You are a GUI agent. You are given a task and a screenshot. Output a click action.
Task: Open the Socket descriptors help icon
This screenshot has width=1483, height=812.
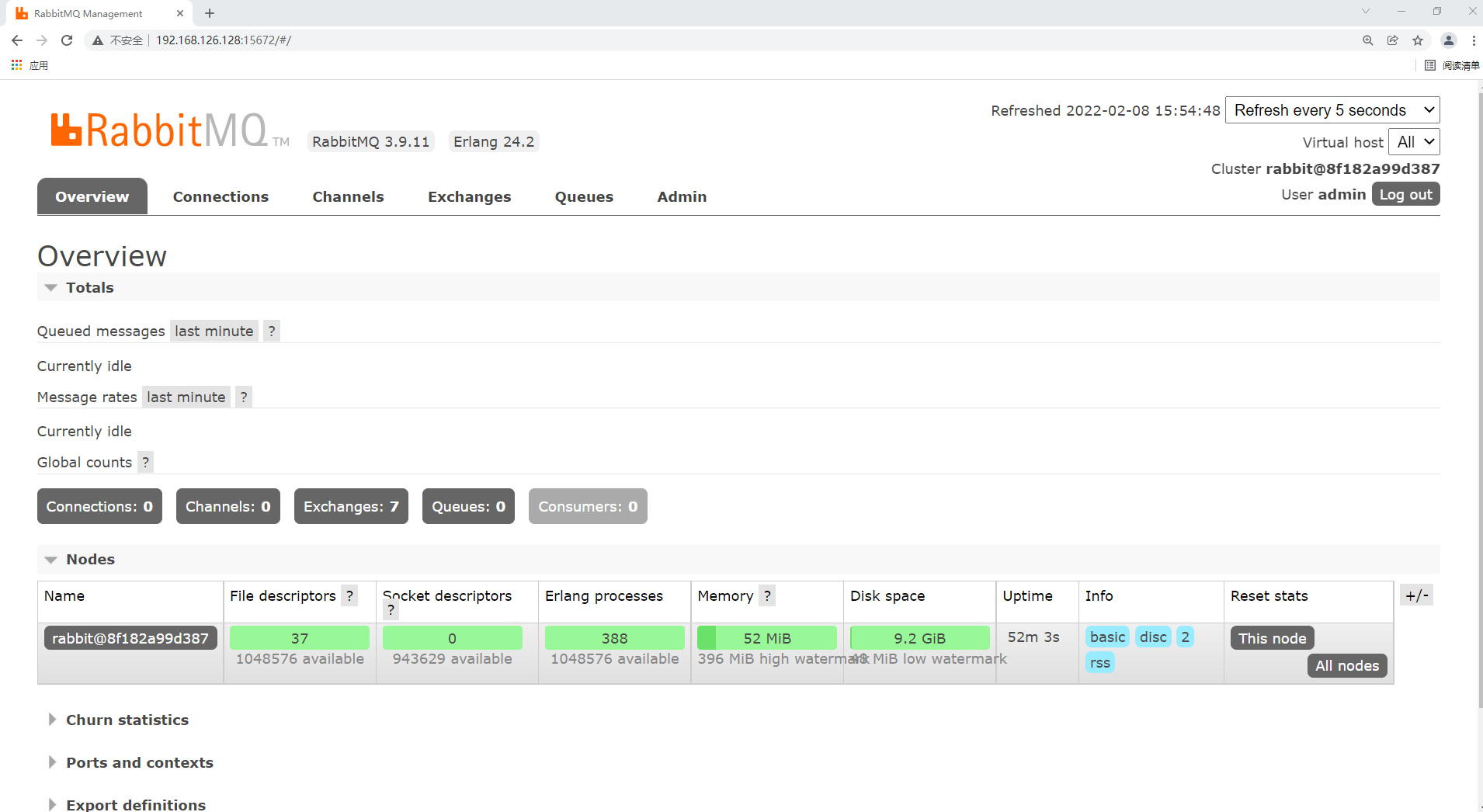(x=391, y=610)
